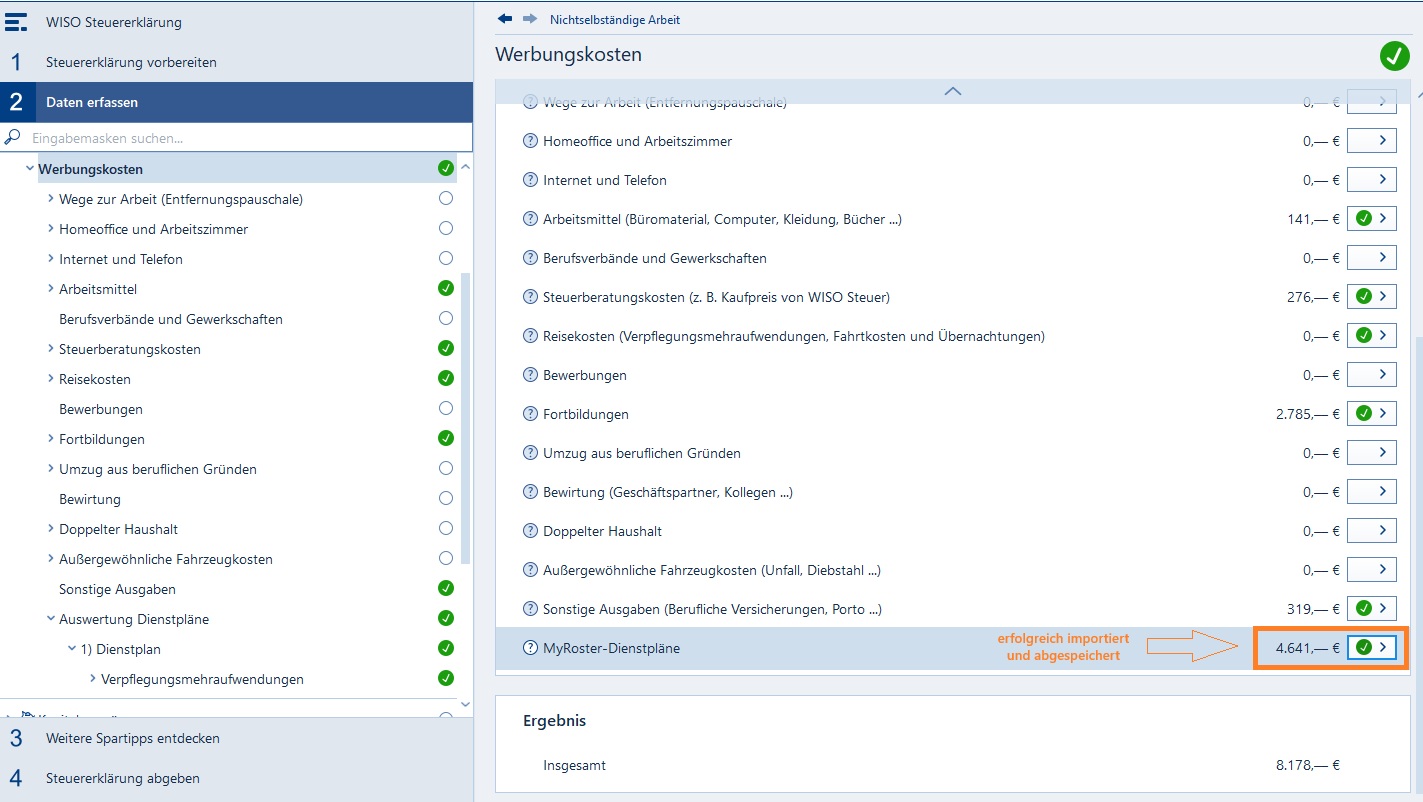Viewport: 1423px width, 802px height.
Task: Click empty status circle of Umzug aus beruflichen Gründen
Action: click(446, 468)
